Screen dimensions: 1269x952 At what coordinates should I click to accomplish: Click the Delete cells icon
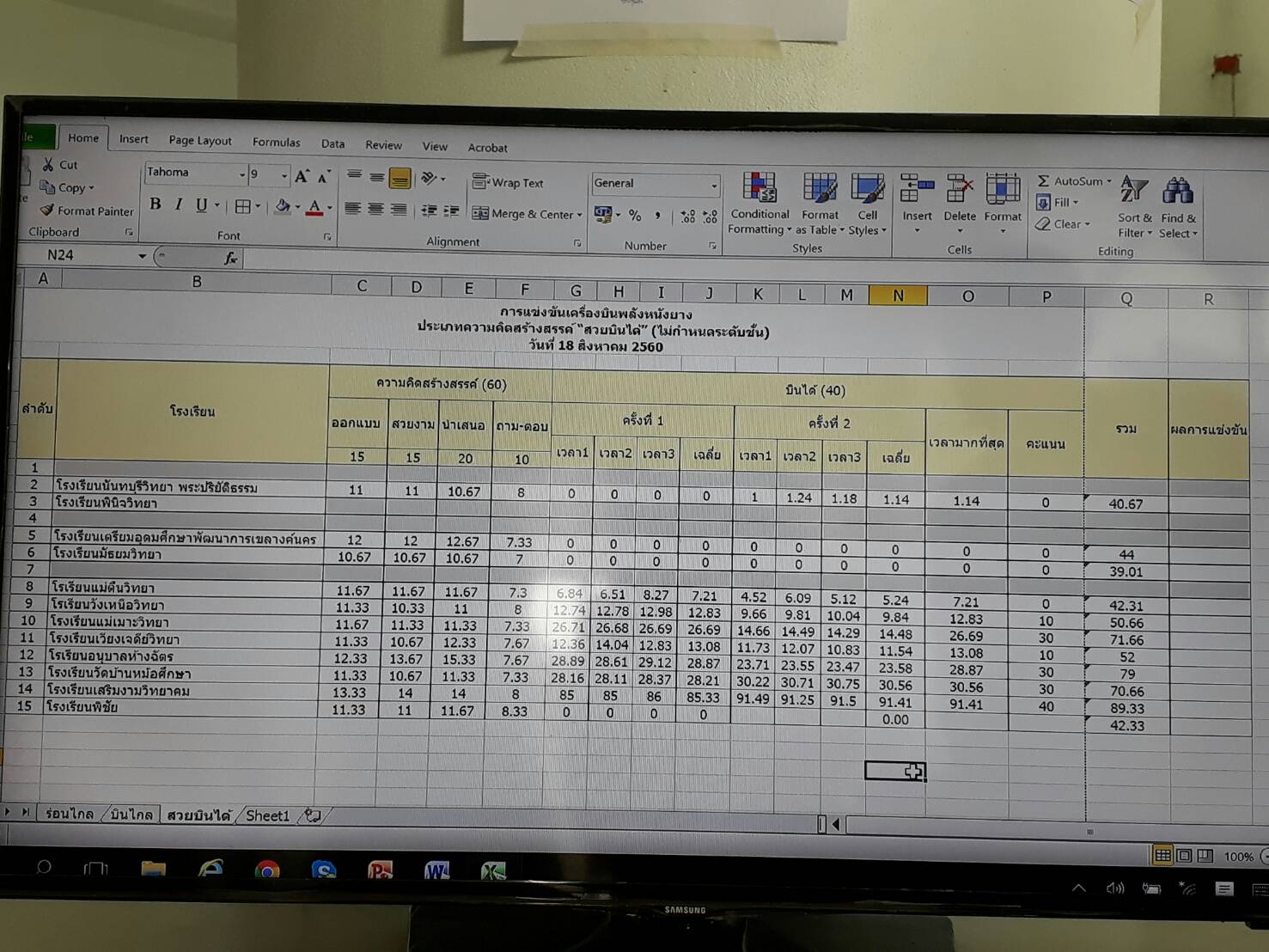(x=959, y=190)
